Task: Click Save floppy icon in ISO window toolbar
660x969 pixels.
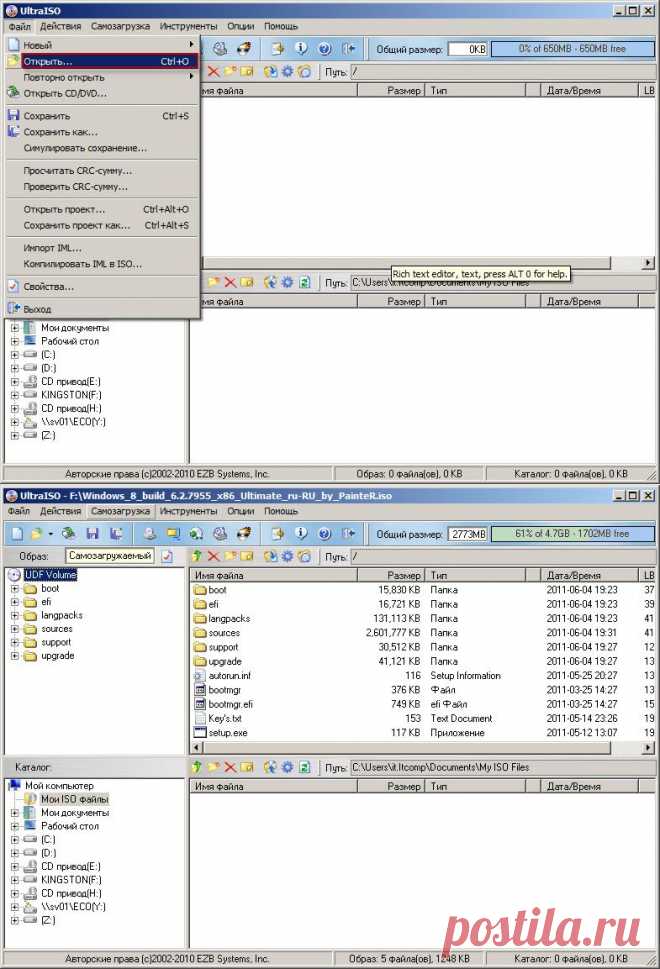Action: (93, 533)
